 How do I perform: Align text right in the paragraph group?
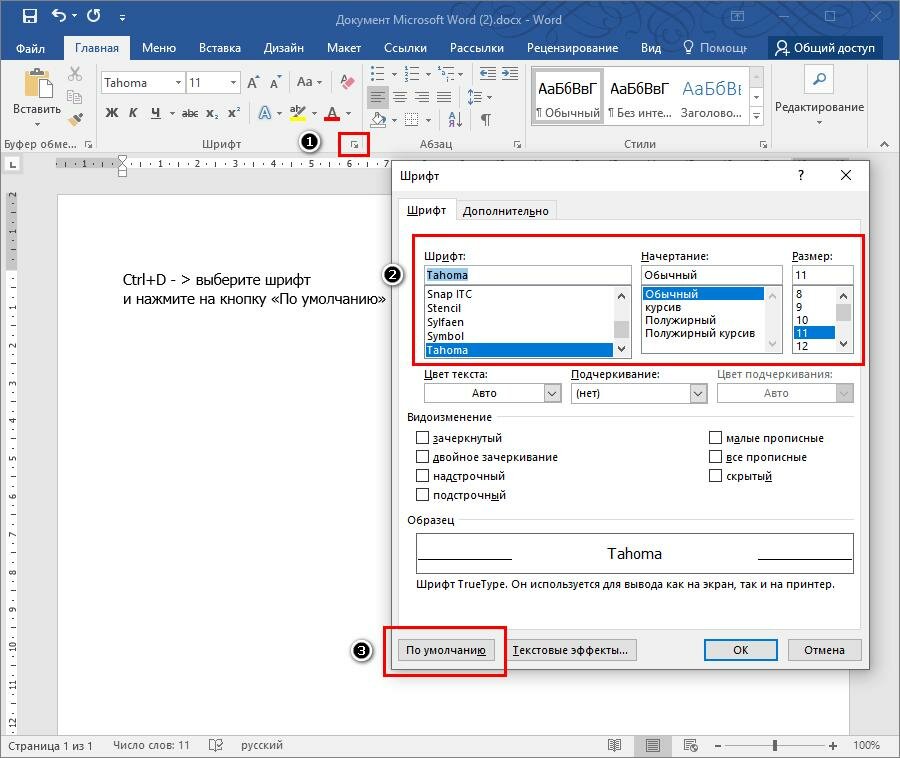click(422, 96)
